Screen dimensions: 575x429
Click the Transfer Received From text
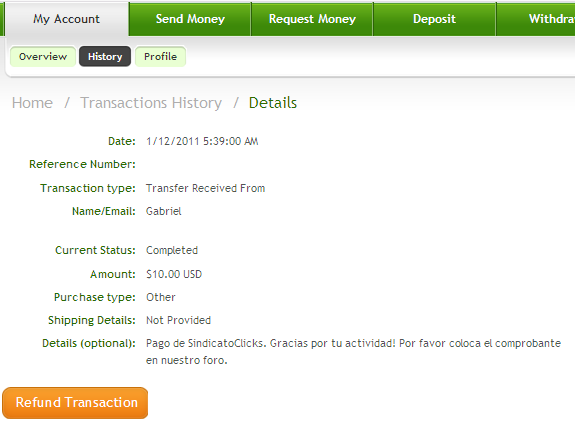coord(205,188)
